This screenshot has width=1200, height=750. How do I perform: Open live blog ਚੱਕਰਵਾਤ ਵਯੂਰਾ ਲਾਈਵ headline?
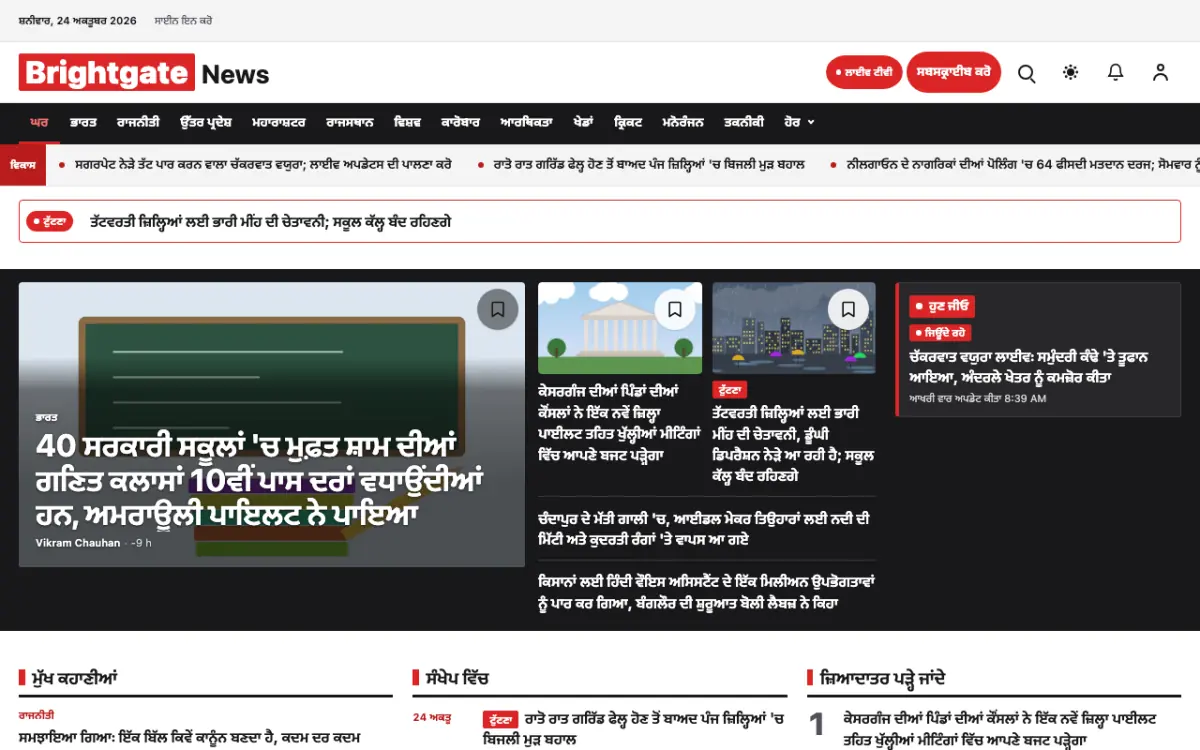coord(1029,366)
